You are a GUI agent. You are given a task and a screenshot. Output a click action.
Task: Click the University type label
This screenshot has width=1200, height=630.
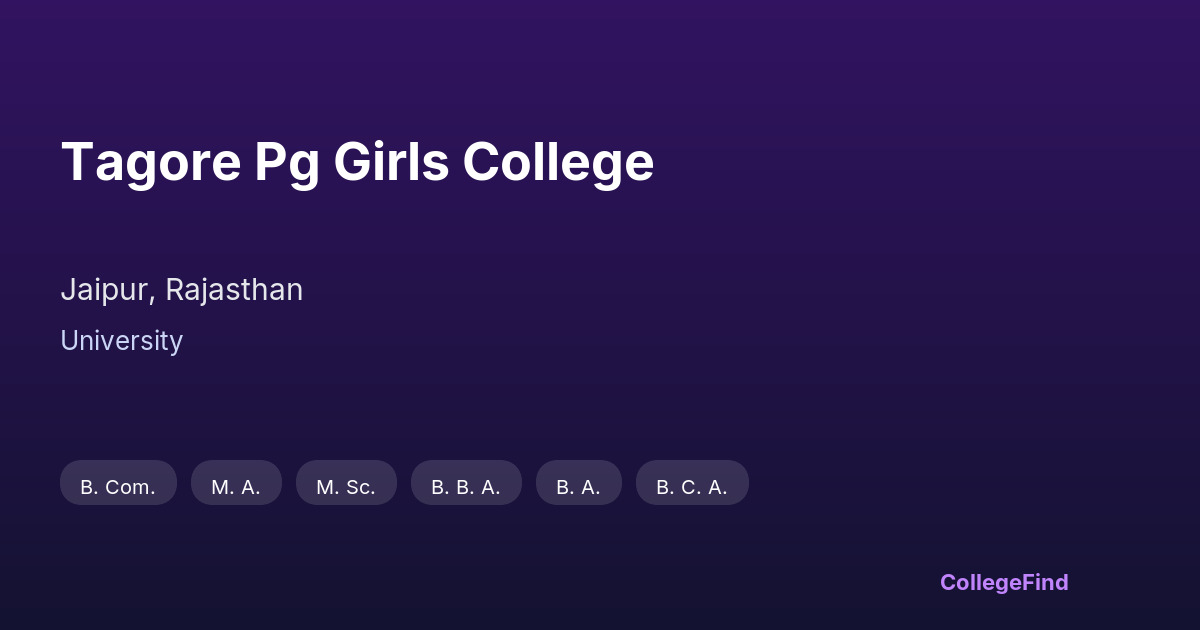tap(121, 341)
